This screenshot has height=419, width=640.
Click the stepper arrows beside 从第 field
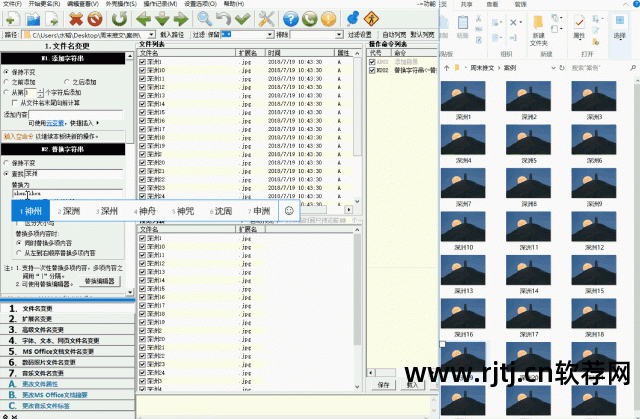click(x=40, y=93)
